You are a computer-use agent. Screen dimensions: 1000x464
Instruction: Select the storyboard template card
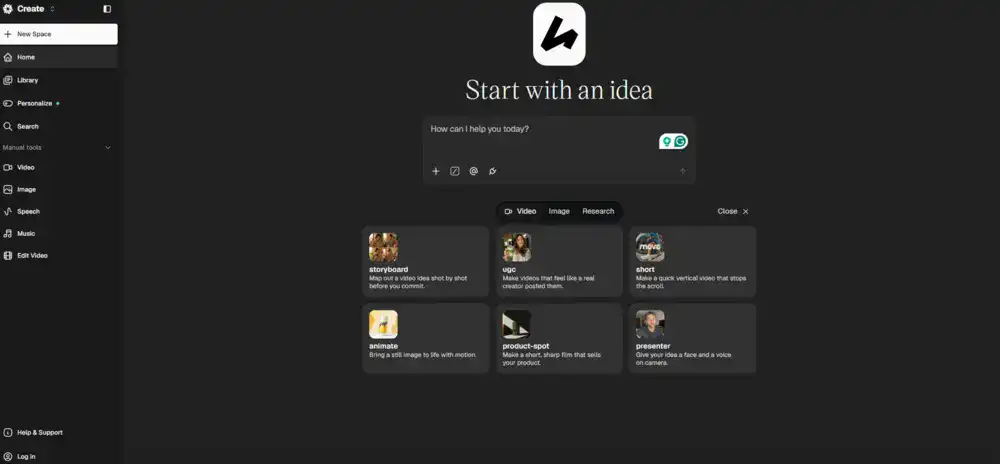click(x=426, y=261)
